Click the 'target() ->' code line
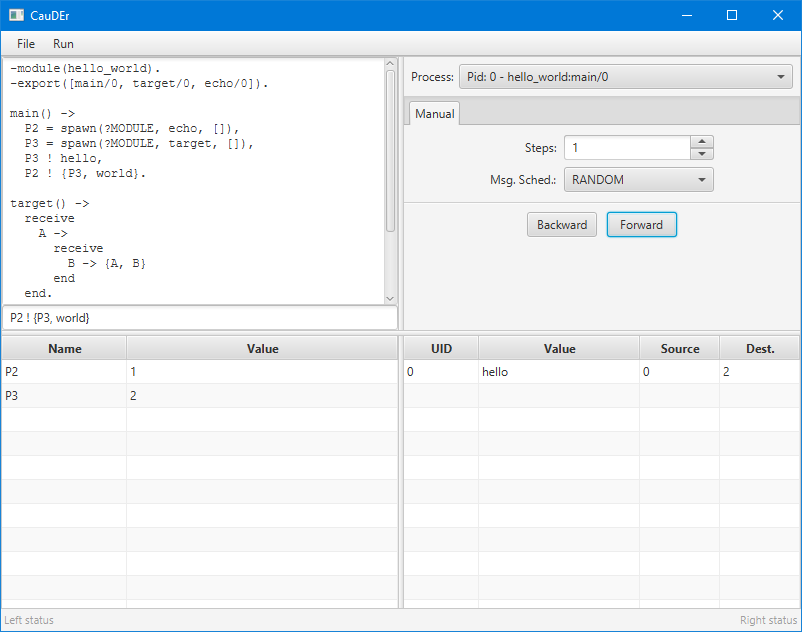The image size is (802, 632). tap(50, 204)
